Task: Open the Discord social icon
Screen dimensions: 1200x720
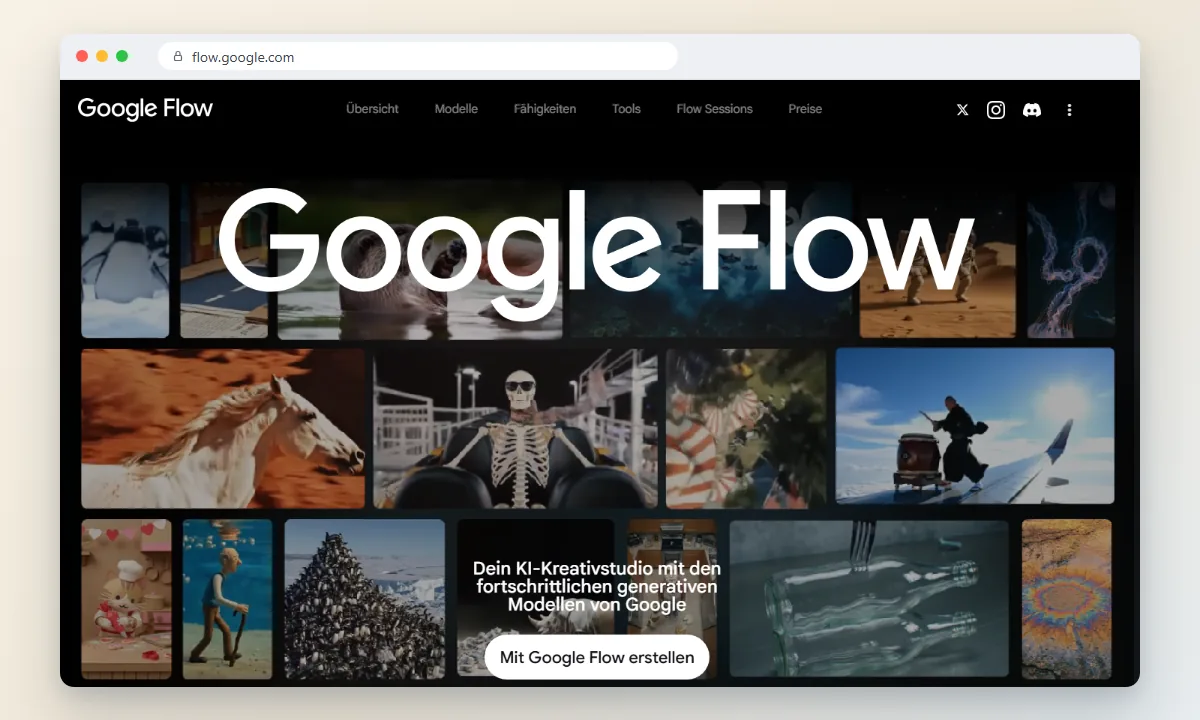Action: click(x=1032, y=110)
